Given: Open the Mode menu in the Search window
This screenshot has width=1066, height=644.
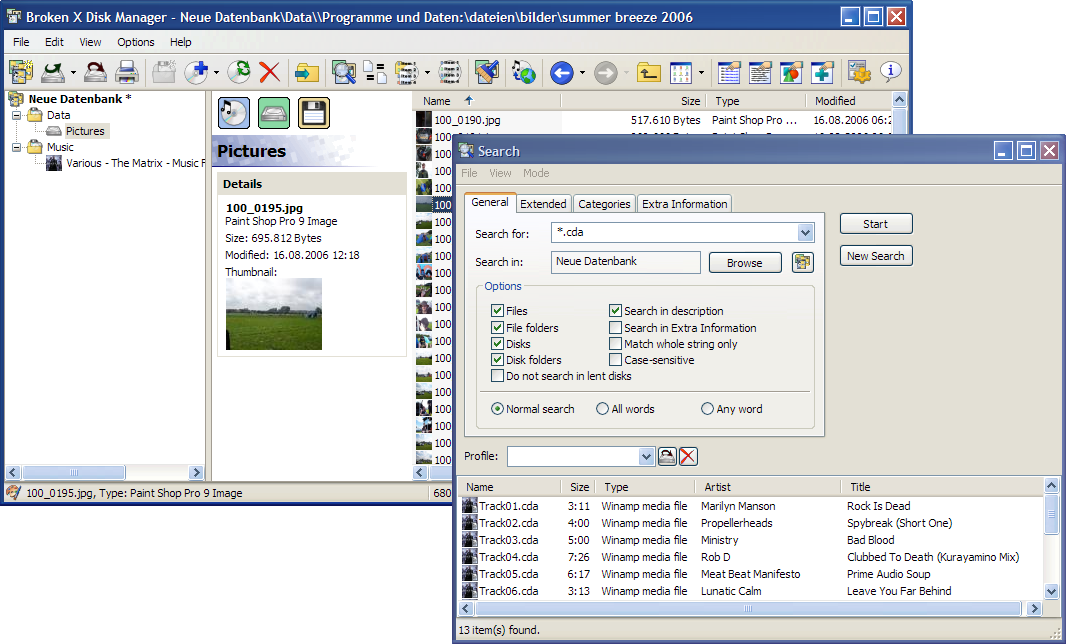Looking at the screenshot, I should coord(535,173).
